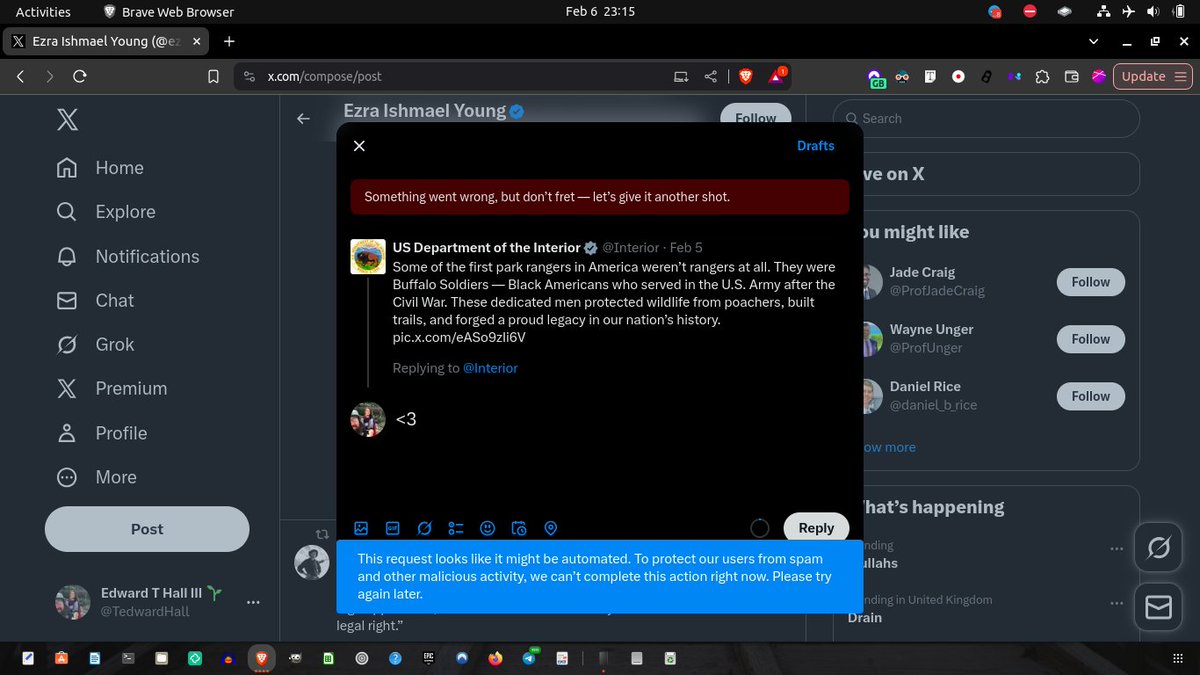Click the browser address bar URL

324,76
